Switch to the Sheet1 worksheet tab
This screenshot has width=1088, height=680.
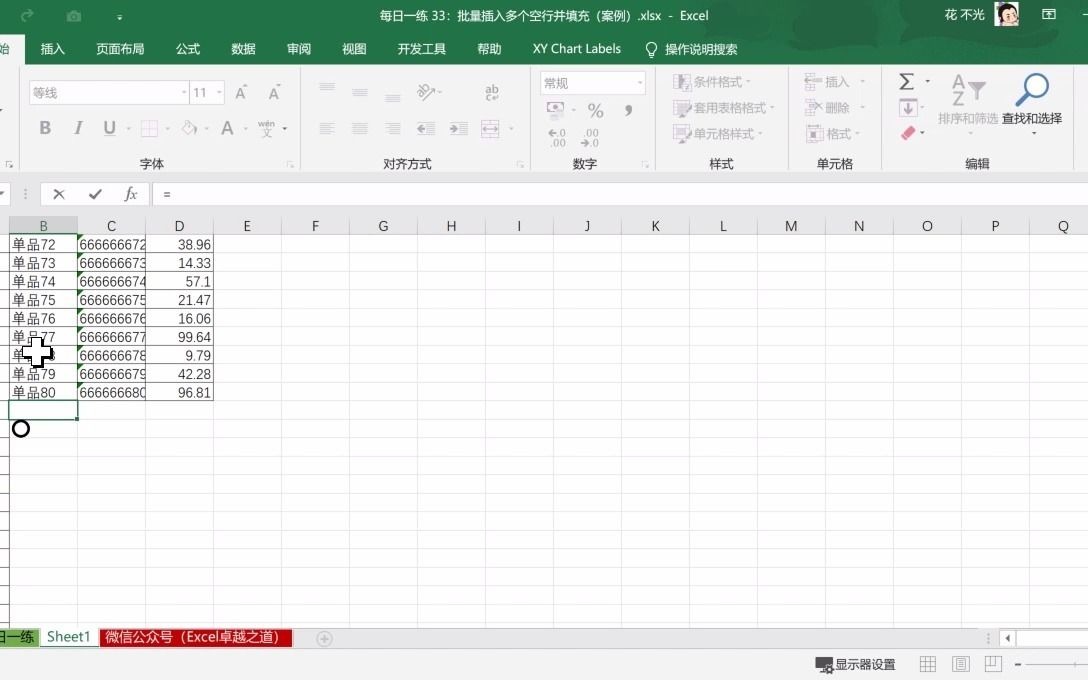coord(68,637)
